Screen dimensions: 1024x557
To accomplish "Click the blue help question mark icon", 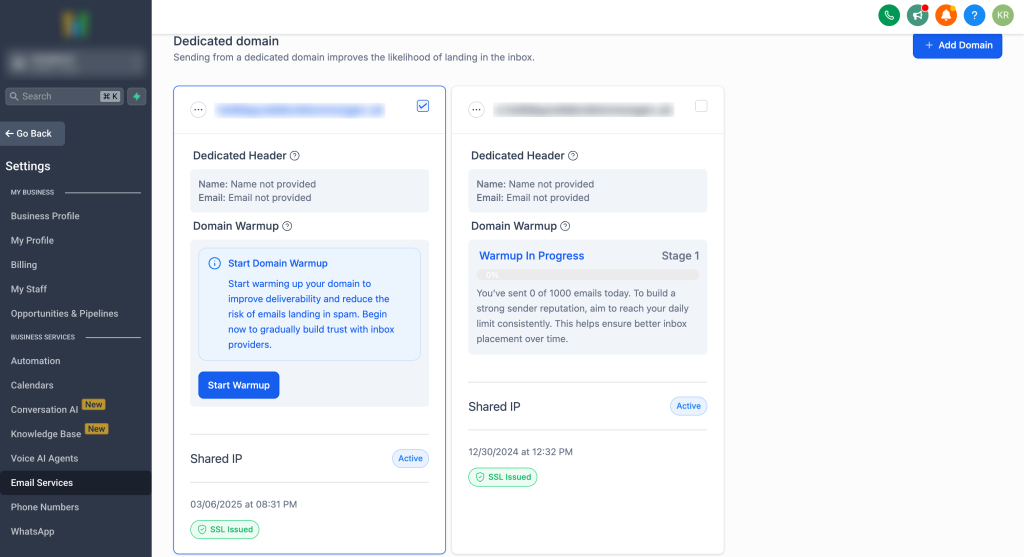I will pyautogui.click(x=974, y=15).
